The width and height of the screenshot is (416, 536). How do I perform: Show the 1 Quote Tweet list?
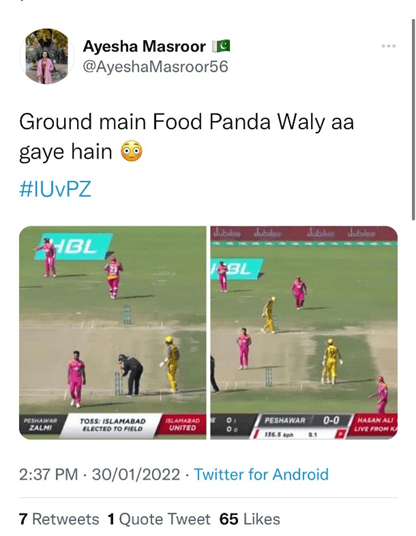[x=159, y=519]
